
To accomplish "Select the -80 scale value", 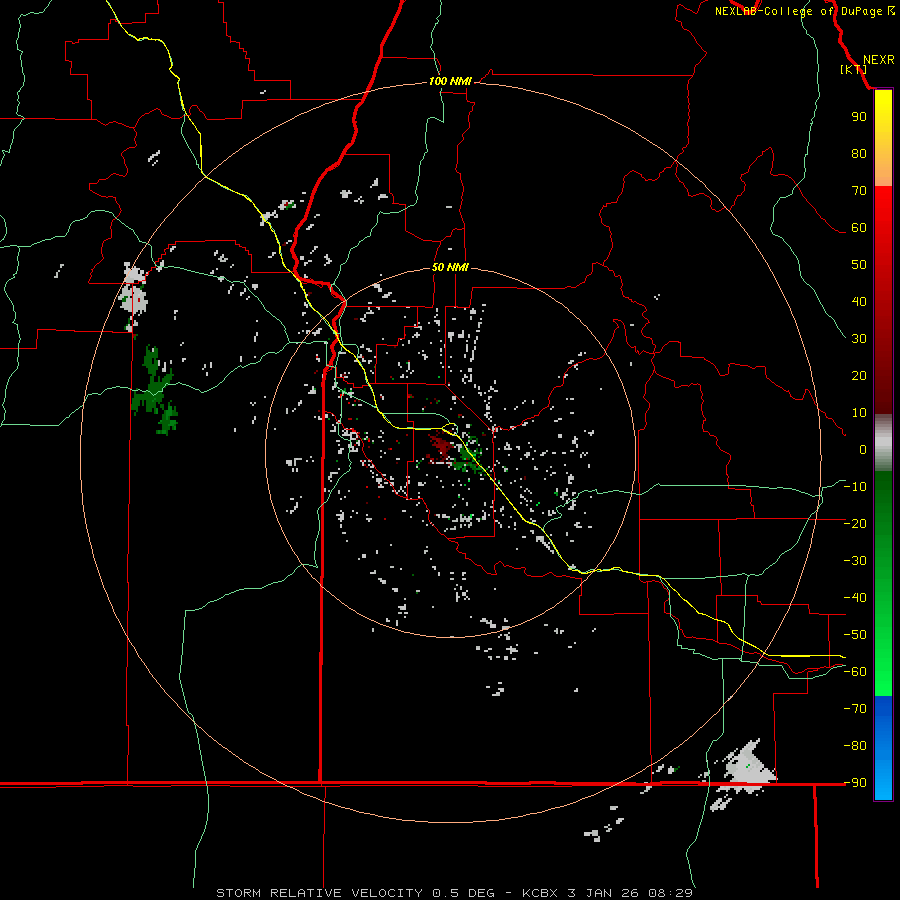I will [x=855, y=746].
